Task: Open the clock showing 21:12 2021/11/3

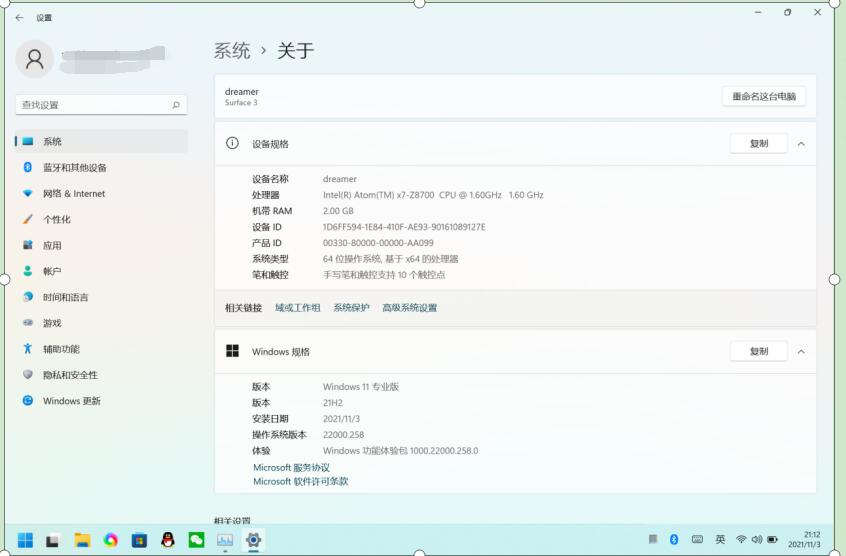Action: [804, 539]
